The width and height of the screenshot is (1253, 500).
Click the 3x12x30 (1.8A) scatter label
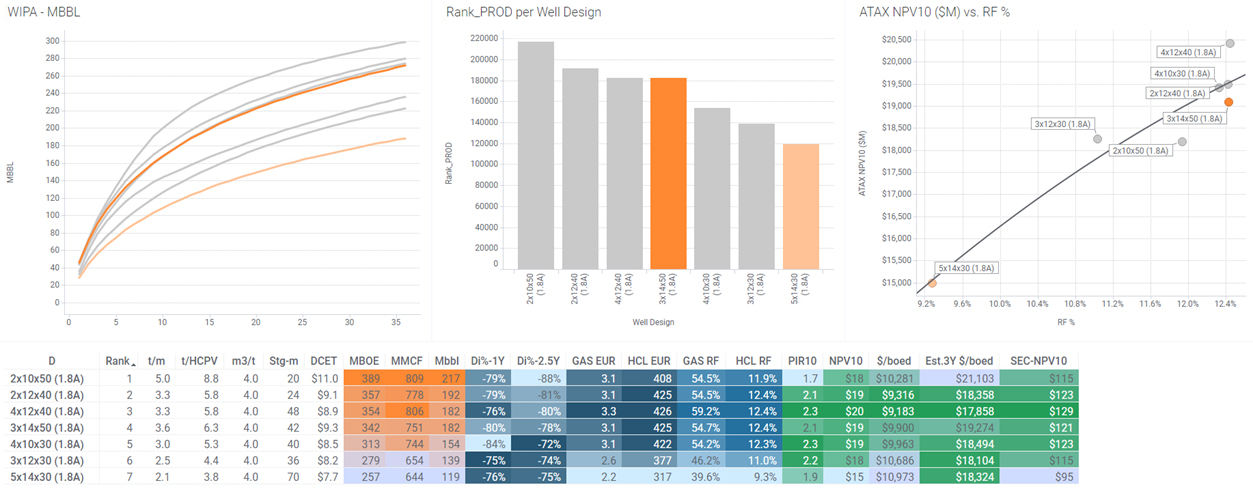coord(1062,124)
